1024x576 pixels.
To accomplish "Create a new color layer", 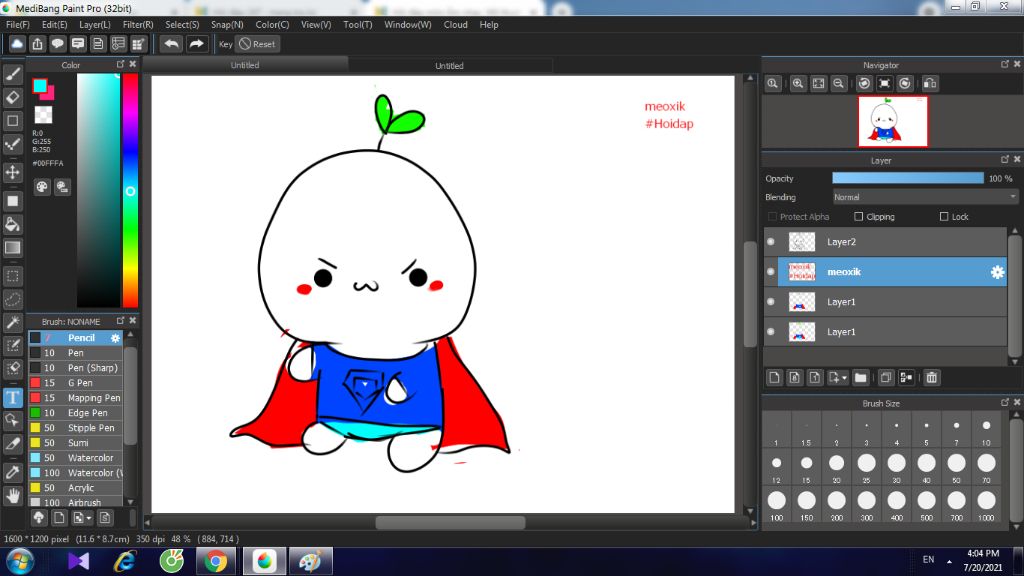I will [775, 377].
